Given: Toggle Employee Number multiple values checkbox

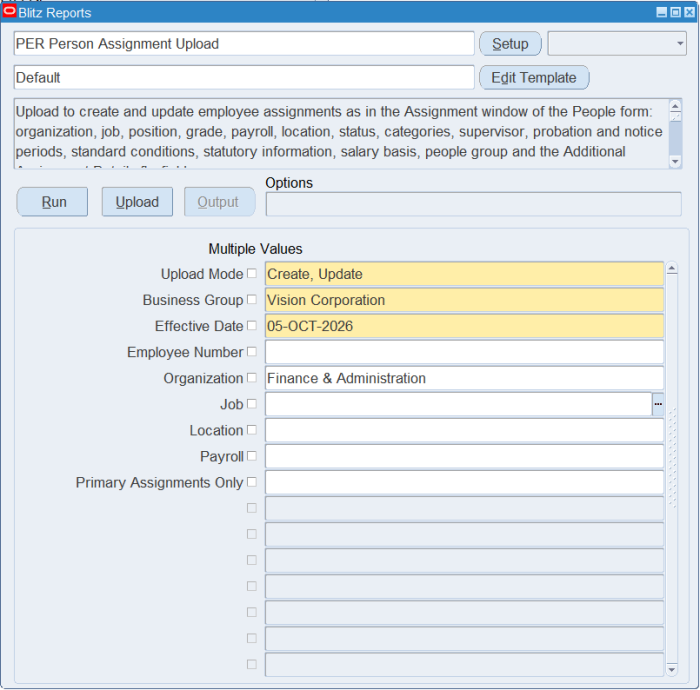Looking at the screenshot, I should click(x=252, y=351).
